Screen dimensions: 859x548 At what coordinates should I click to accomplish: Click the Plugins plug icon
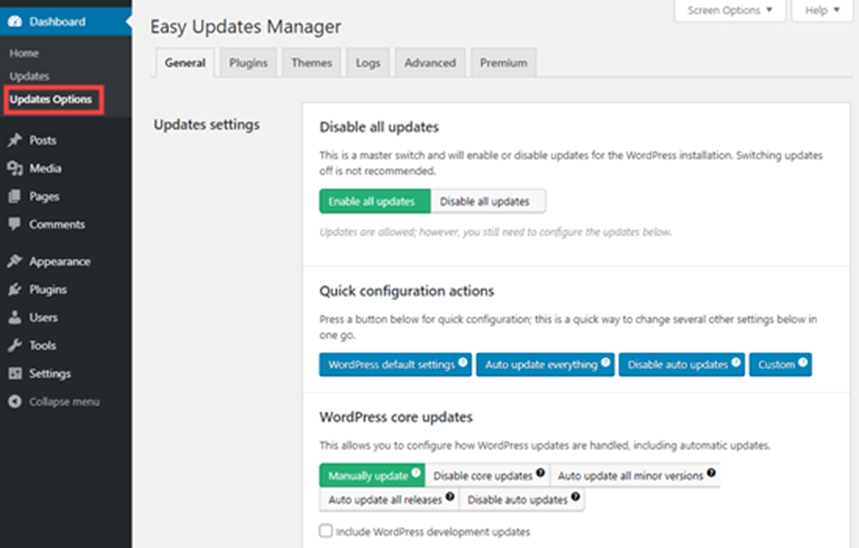tap(15, 289)
